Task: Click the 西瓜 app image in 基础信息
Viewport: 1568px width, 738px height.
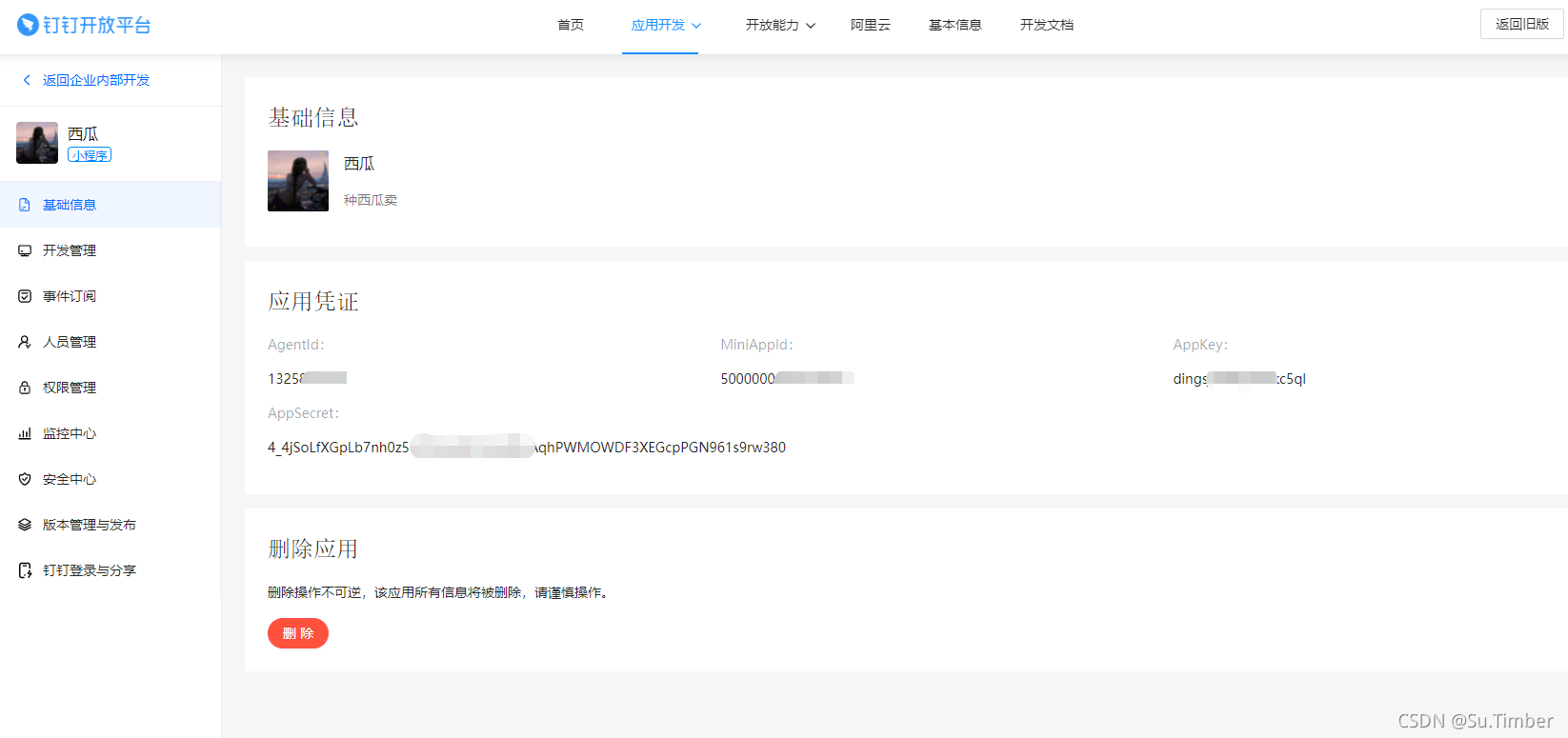Action: [x=298, y=181]
